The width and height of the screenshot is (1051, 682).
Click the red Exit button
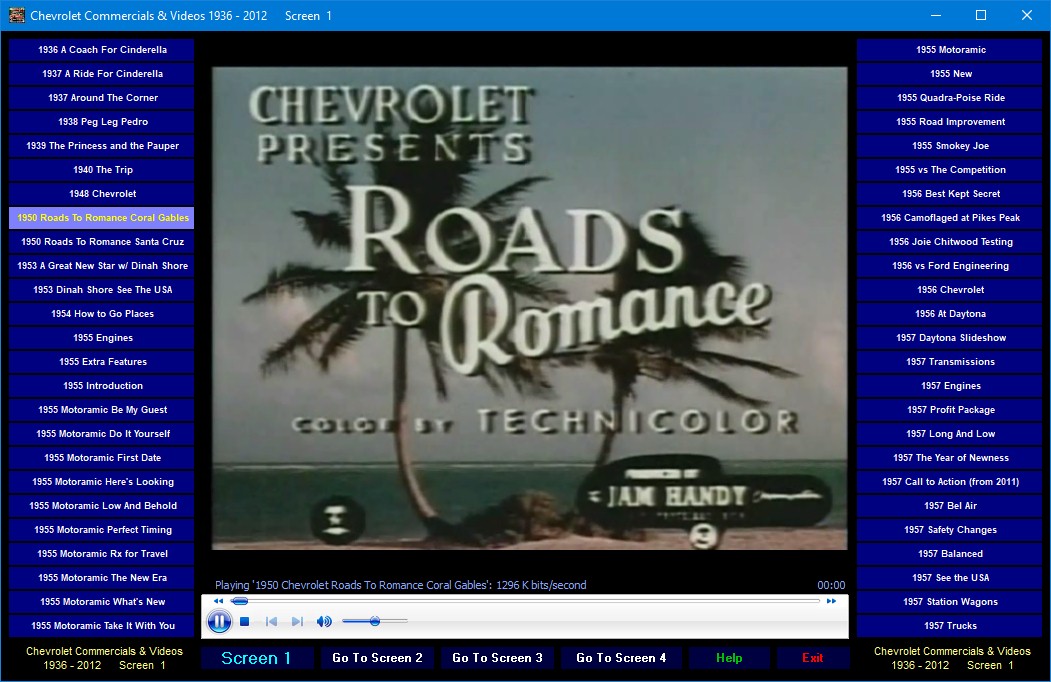[x=812, y=658]
